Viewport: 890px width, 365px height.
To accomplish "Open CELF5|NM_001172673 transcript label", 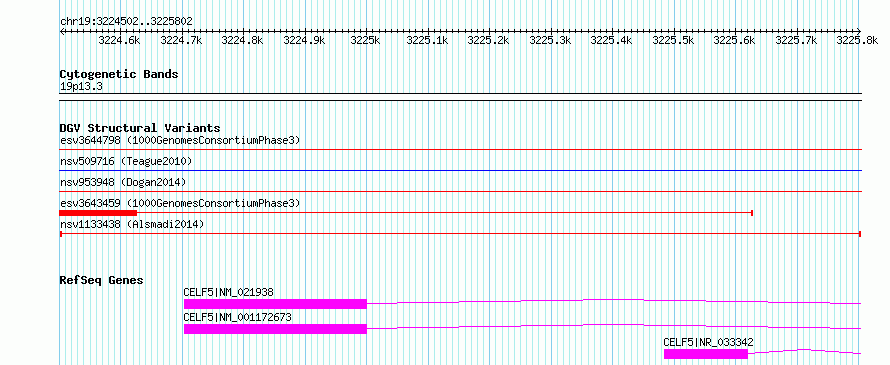I will coord(237,317).
